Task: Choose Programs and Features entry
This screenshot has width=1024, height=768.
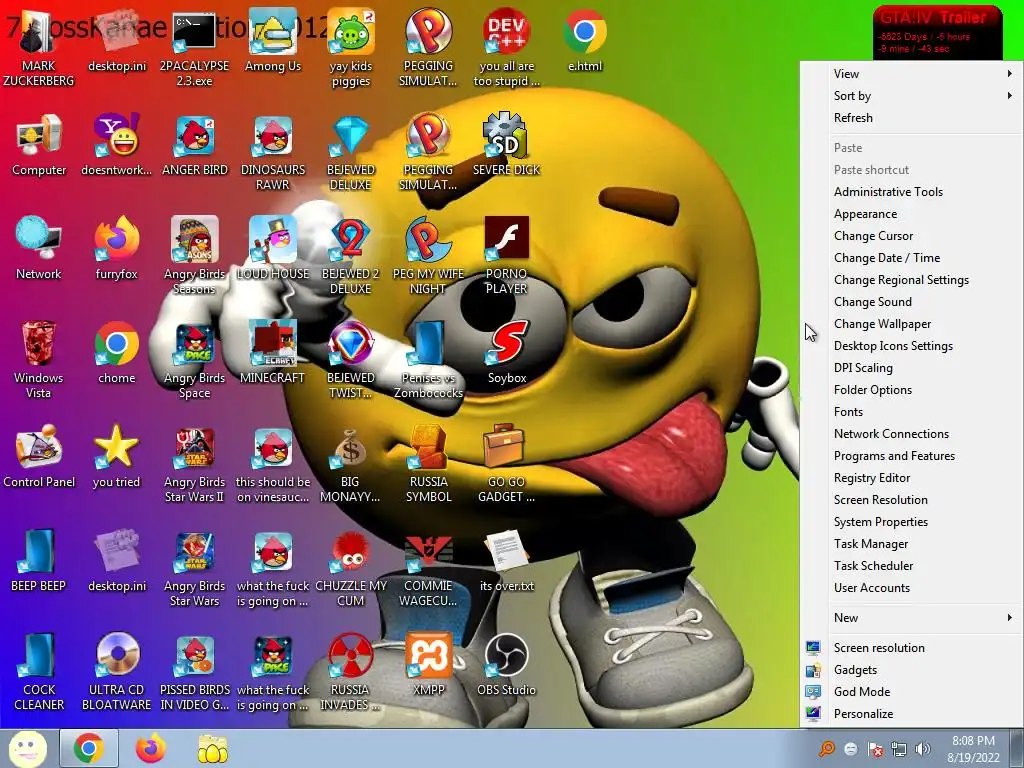Action: [x=911, y=456]
